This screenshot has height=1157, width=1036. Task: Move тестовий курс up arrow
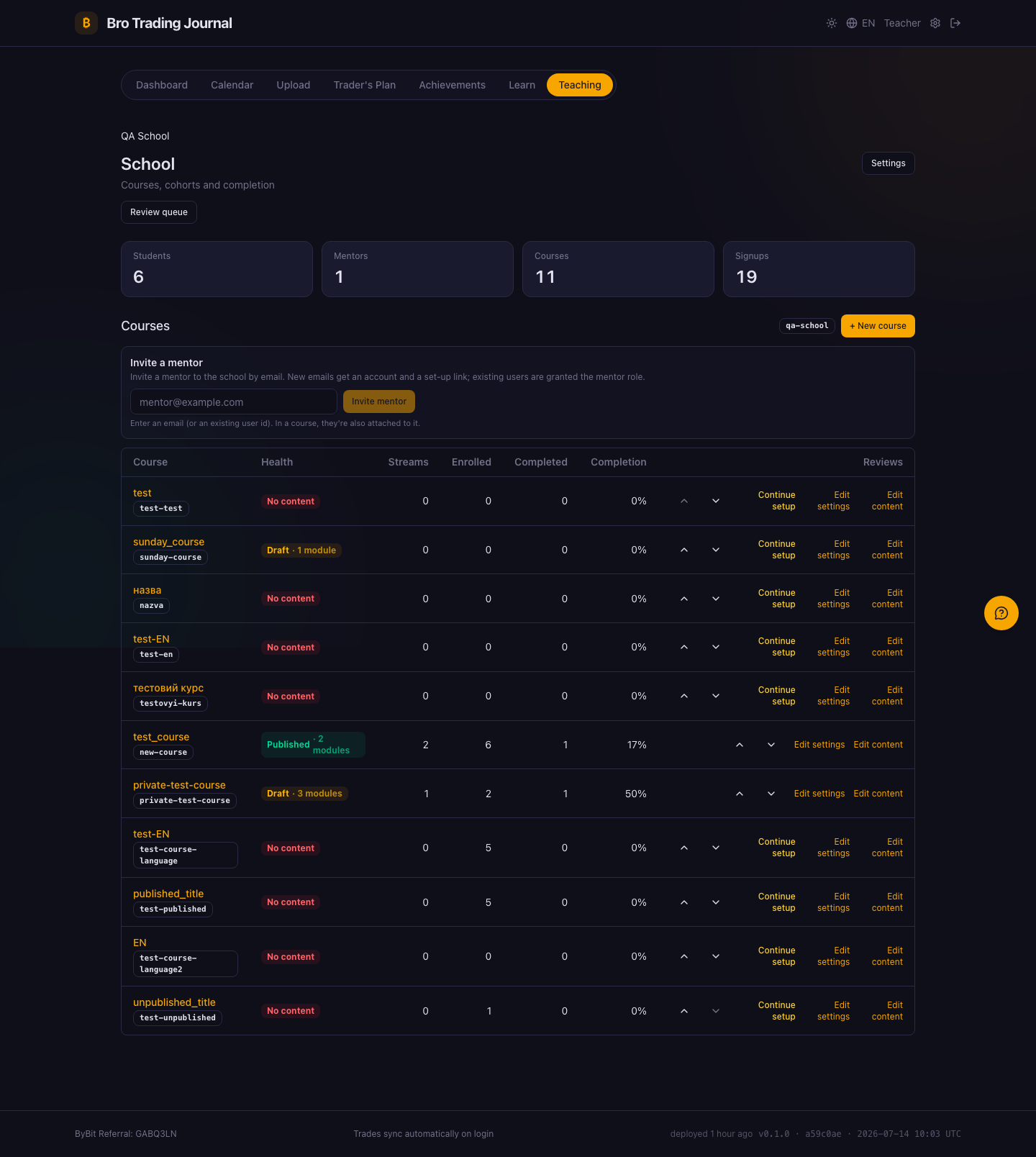point(684,696)
